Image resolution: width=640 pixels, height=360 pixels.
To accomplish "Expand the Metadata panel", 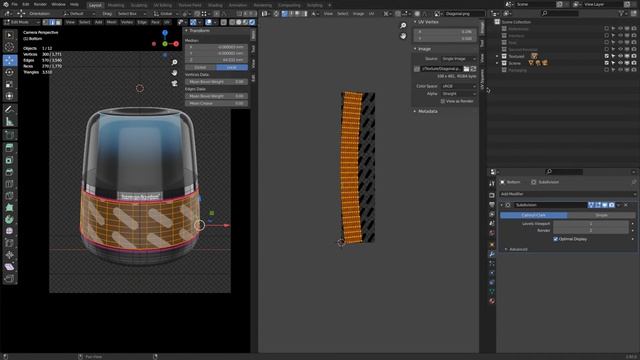I will 426,111.
